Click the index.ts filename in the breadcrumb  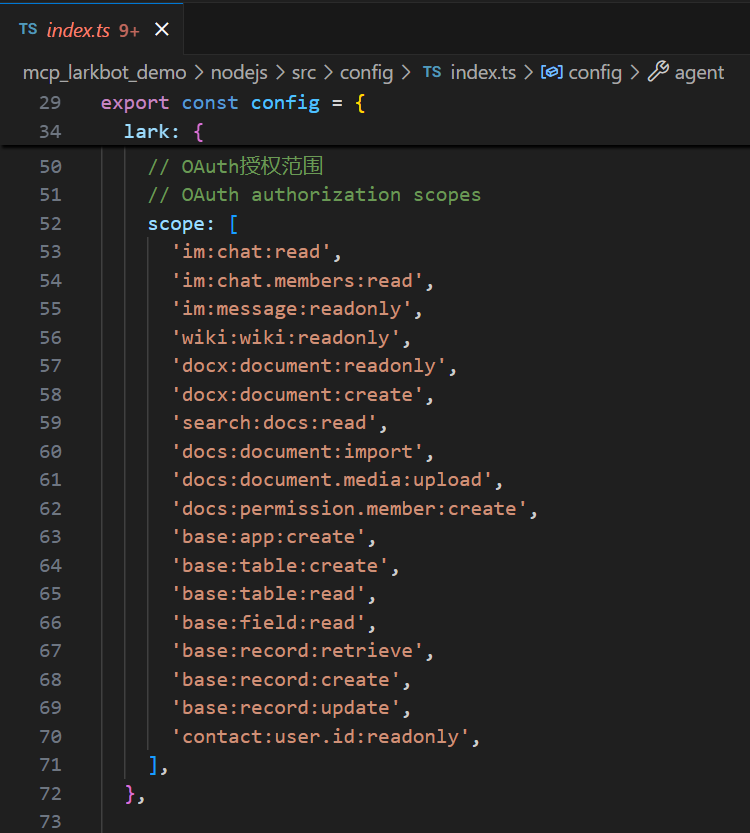[x=483, y=72]
